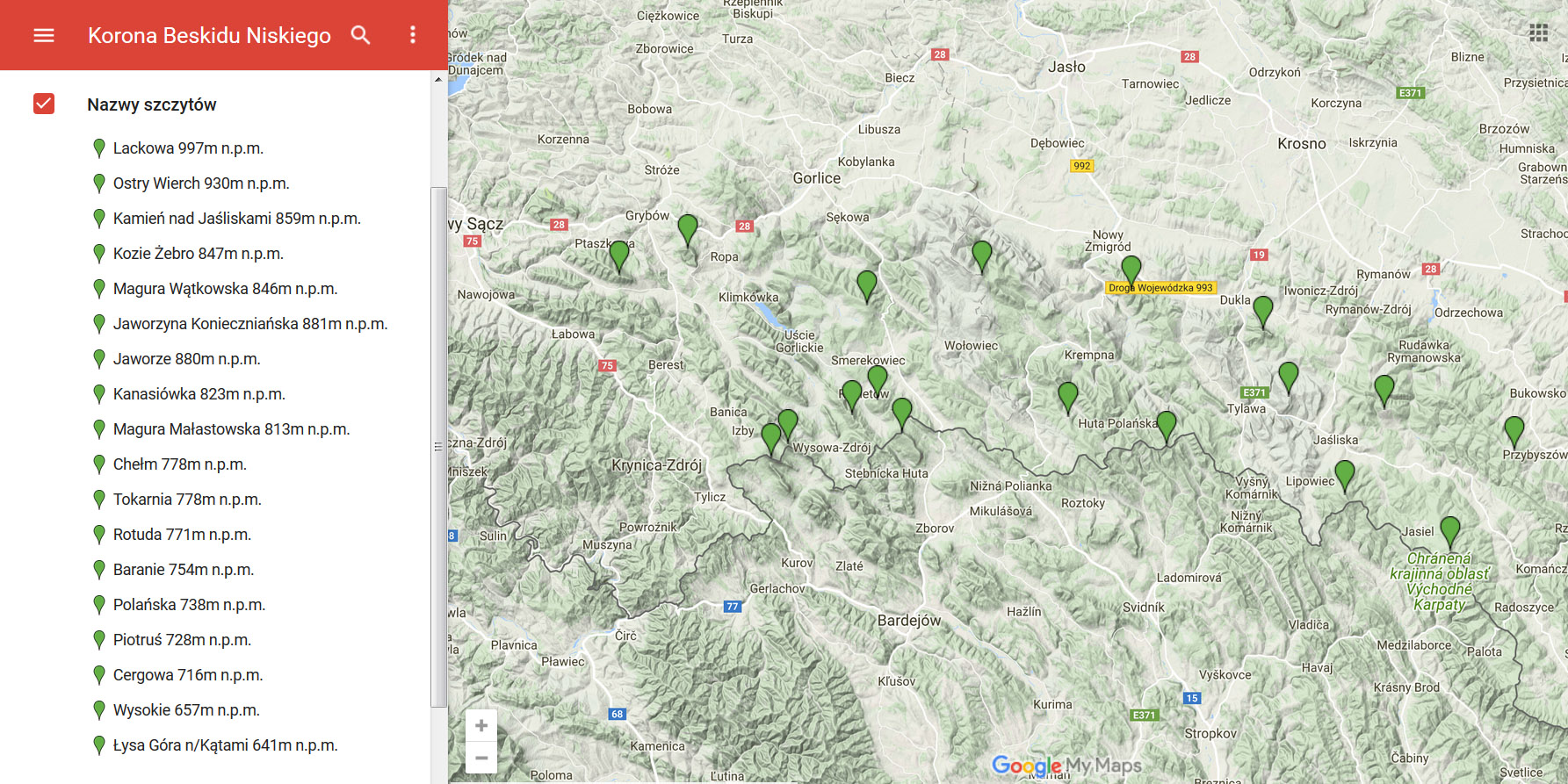Viewport: 1568px width, 784px height.
Task: Select Lackowa 997m n.p.m. in list
Action: click(x=188, y=148)
